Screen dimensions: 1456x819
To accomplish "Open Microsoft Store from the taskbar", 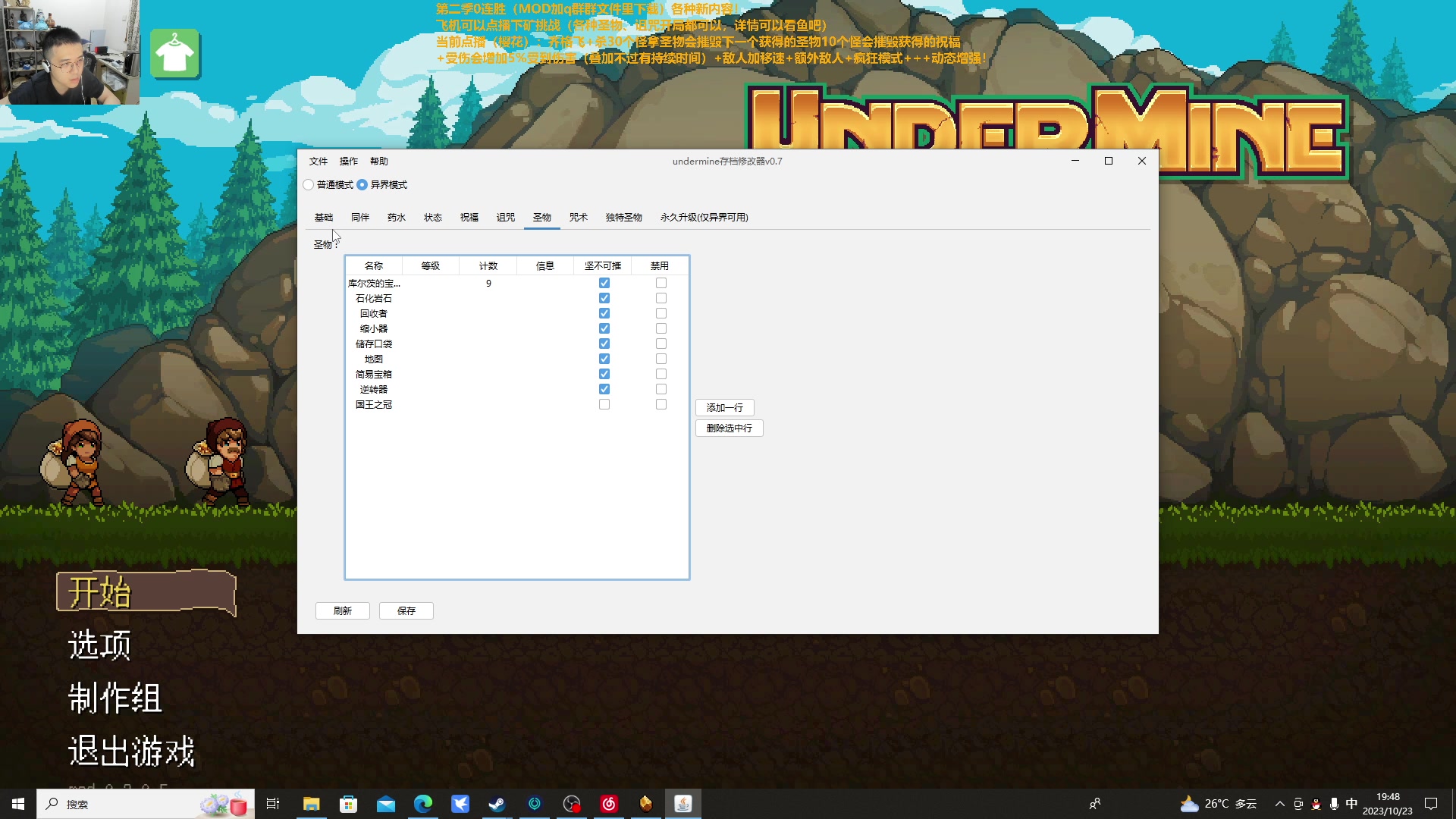I will click(x=348, y=804).
